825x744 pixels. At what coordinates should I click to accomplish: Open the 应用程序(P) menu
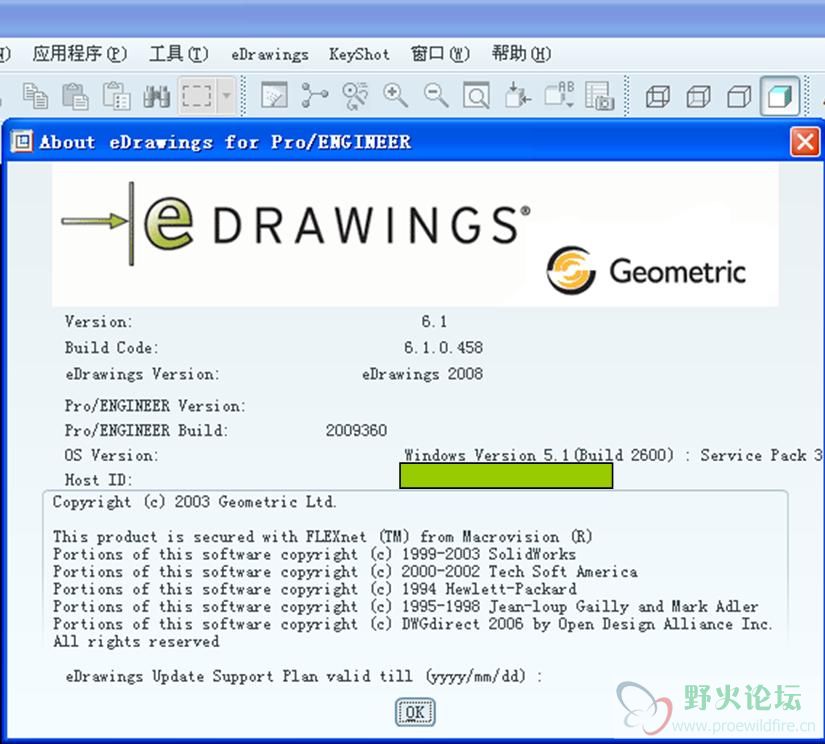point(79,54)
